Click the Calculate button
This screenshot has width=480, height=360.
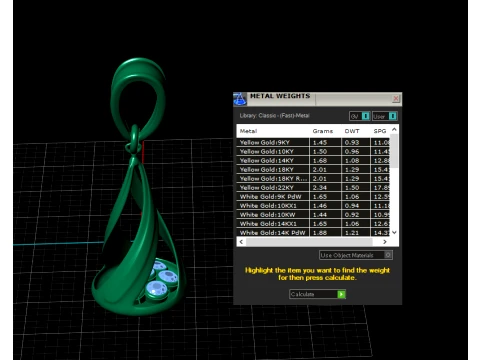[317, 294]
